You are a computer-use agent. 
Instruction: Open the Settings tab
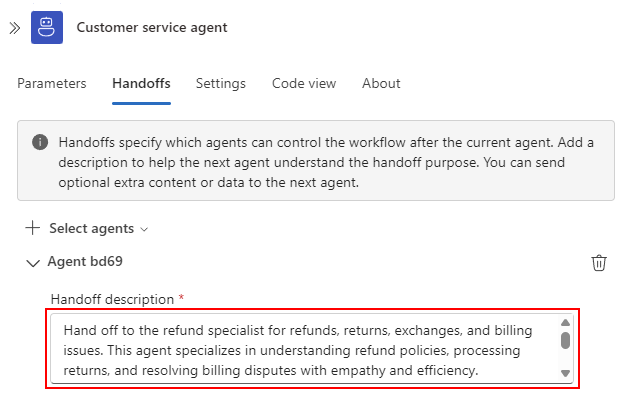[x=221, y=83]
